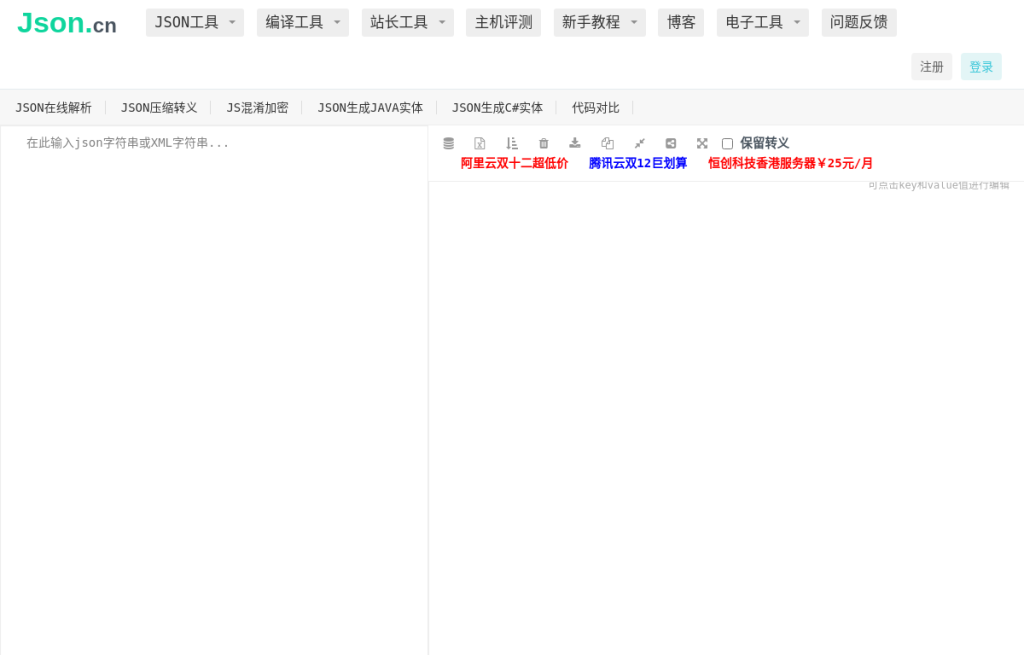Click the sort order icon

tap(512, 143)
